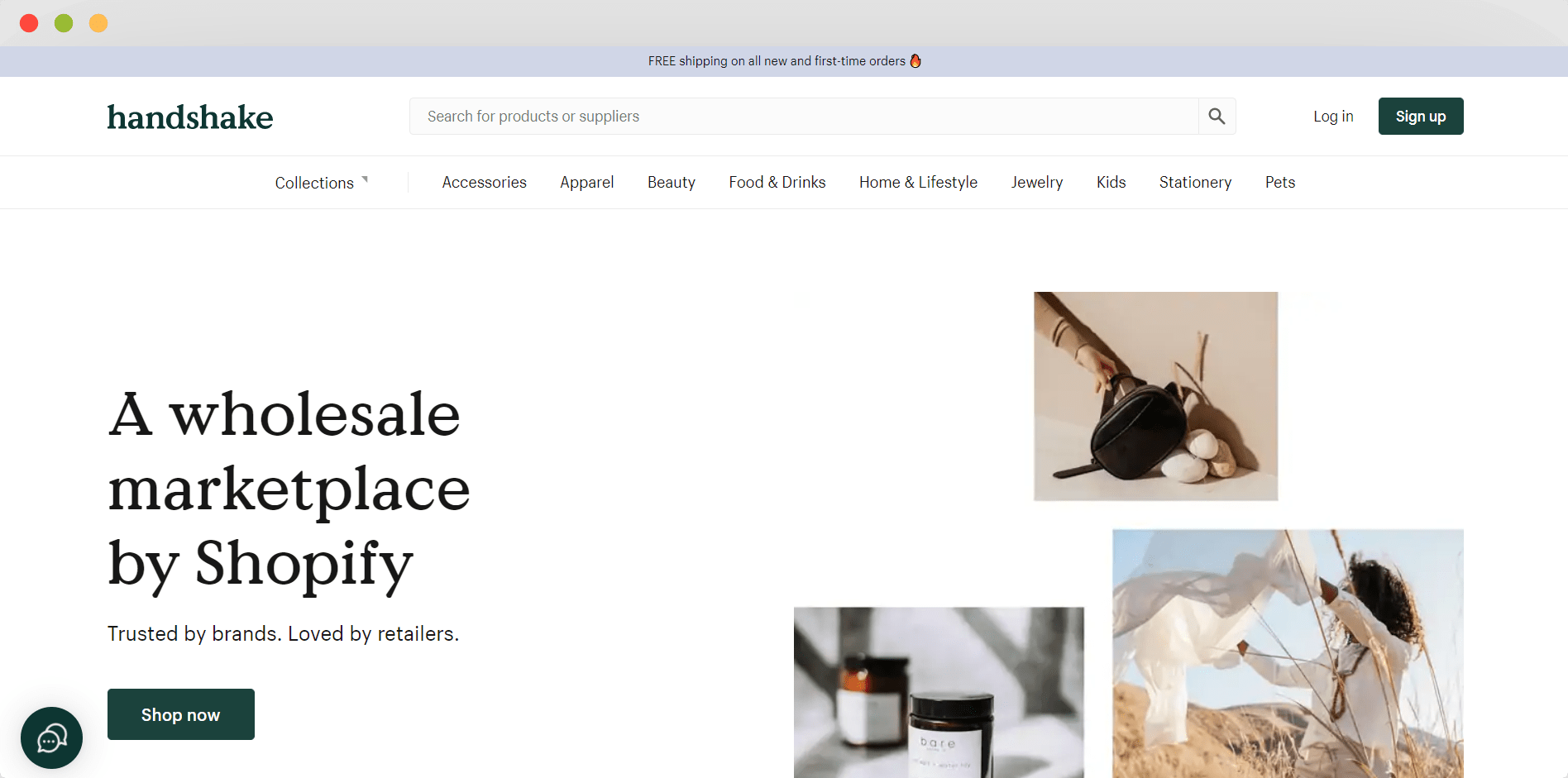Click the Sign up button

(1421, 117)
